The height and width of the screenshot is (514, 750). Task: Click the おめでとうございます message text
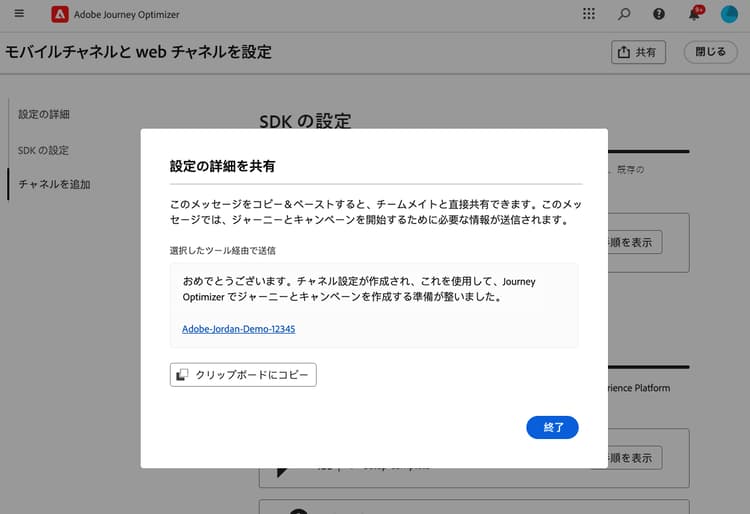pos(359,289)
